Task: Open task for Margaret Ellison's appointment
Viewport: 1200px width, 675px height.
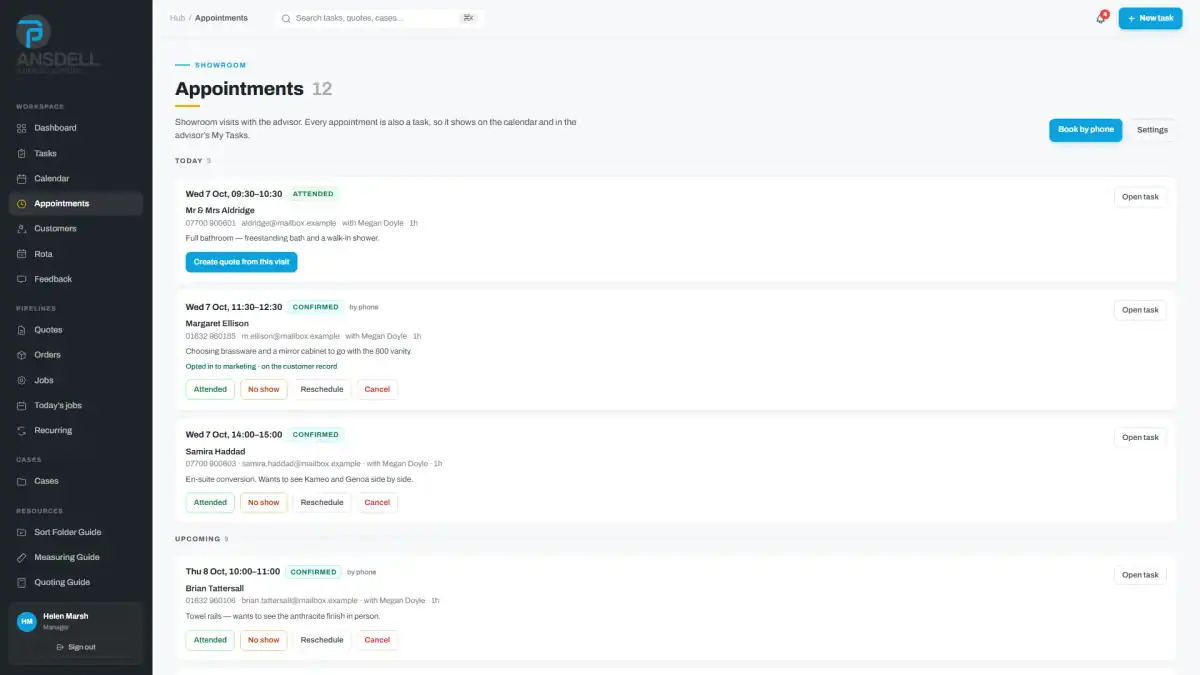Action: click(1140, 310)
